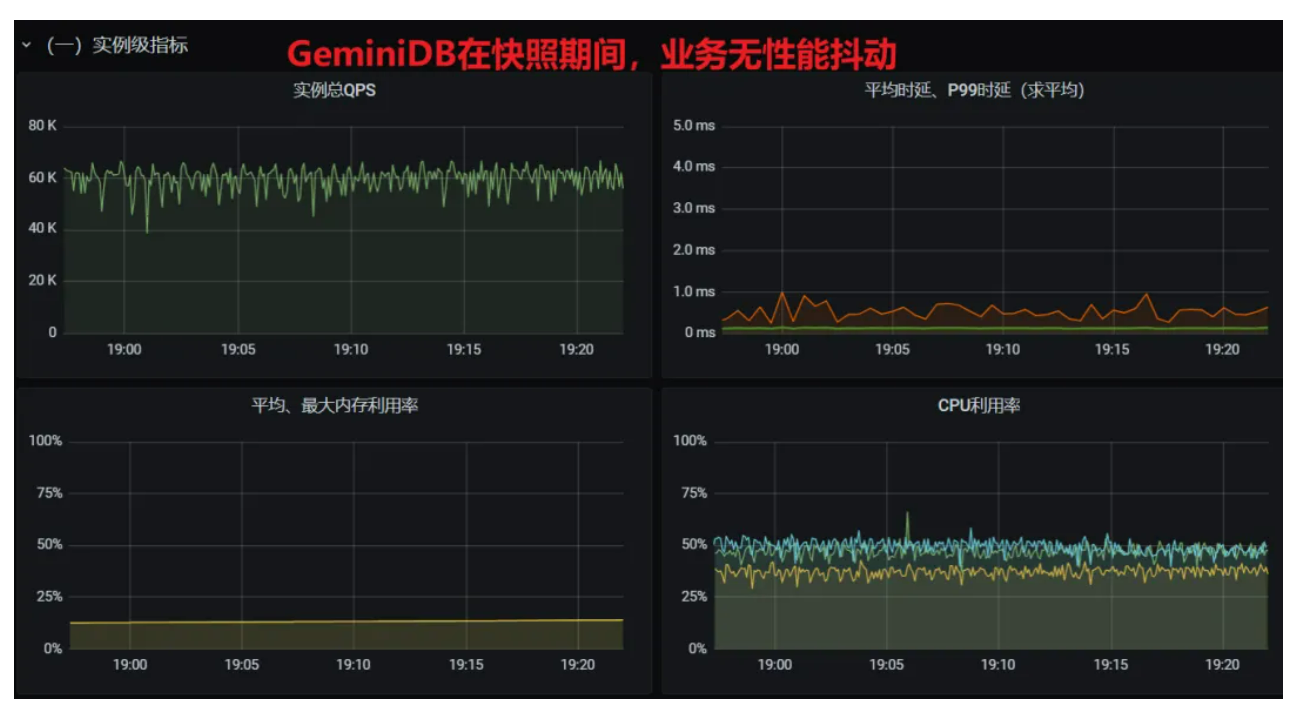Open the 实例总QPS panel title menu

pos(334,90)
